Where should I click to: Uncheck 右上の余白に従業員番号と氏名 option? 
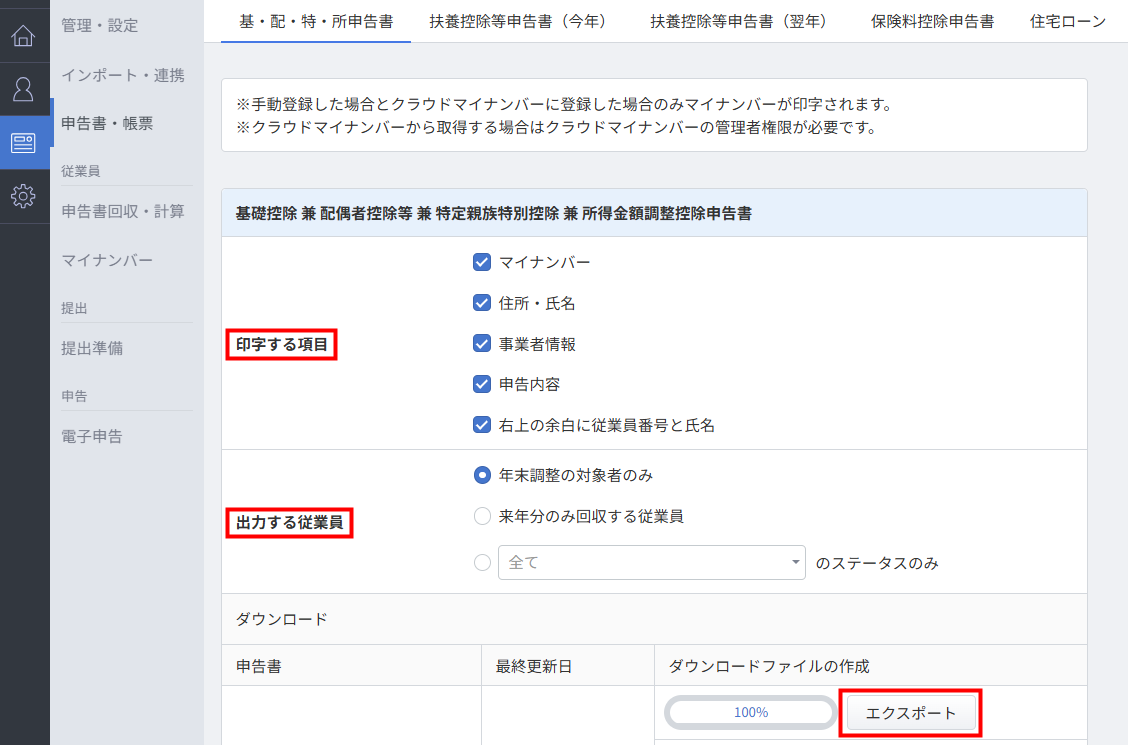click(x=482, y=425)
